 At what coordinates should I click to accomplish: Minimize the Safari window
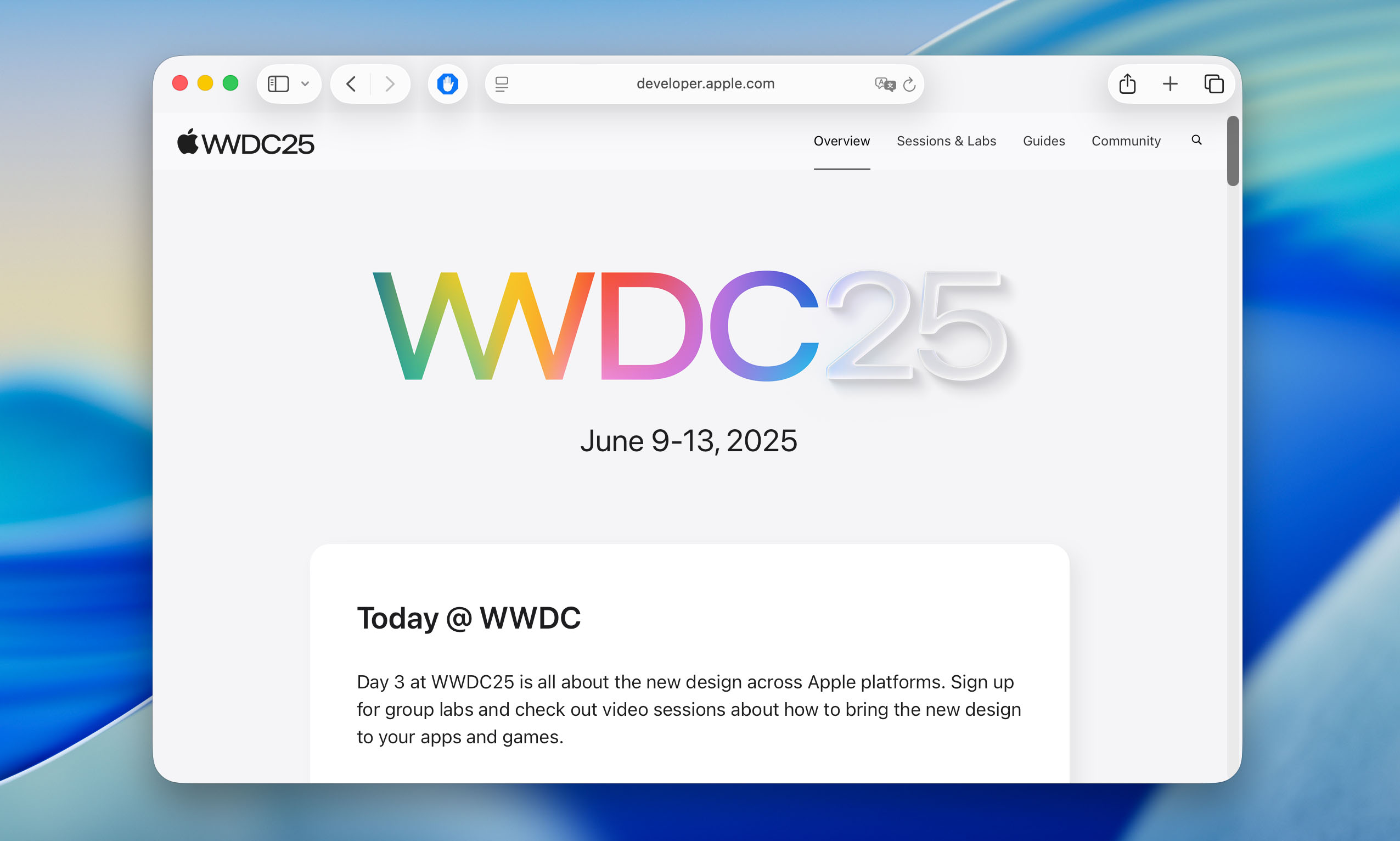click(205, 83)
